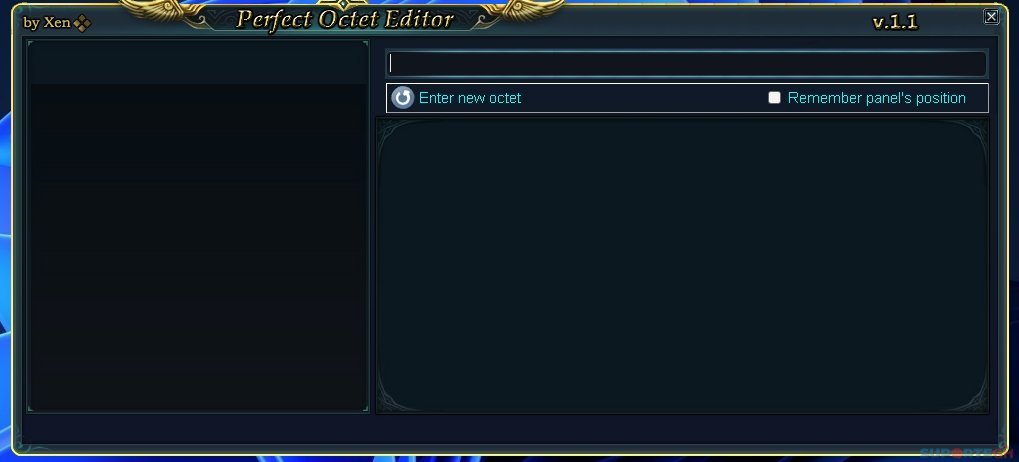Click the Remember panel's position label
1019x462 pixels.
pyautogui.click(x=876, y=98)
